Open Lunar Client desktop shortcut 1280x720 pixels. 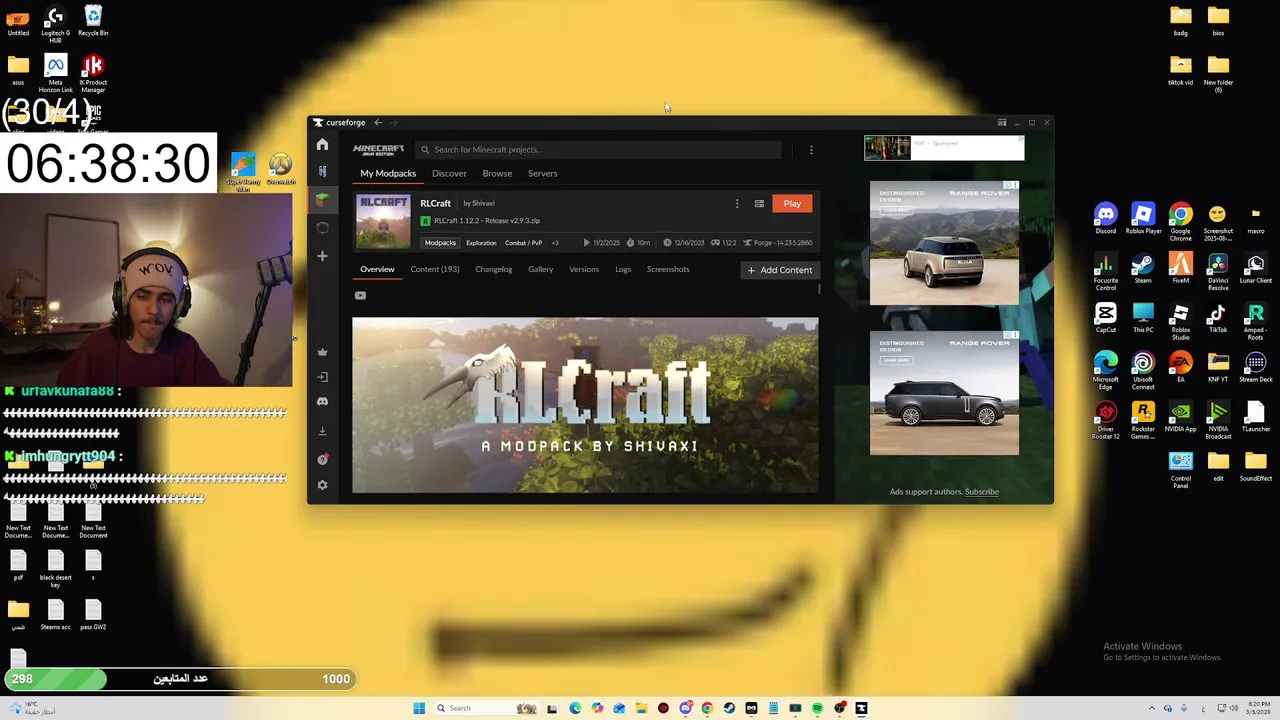[1256, 268]
